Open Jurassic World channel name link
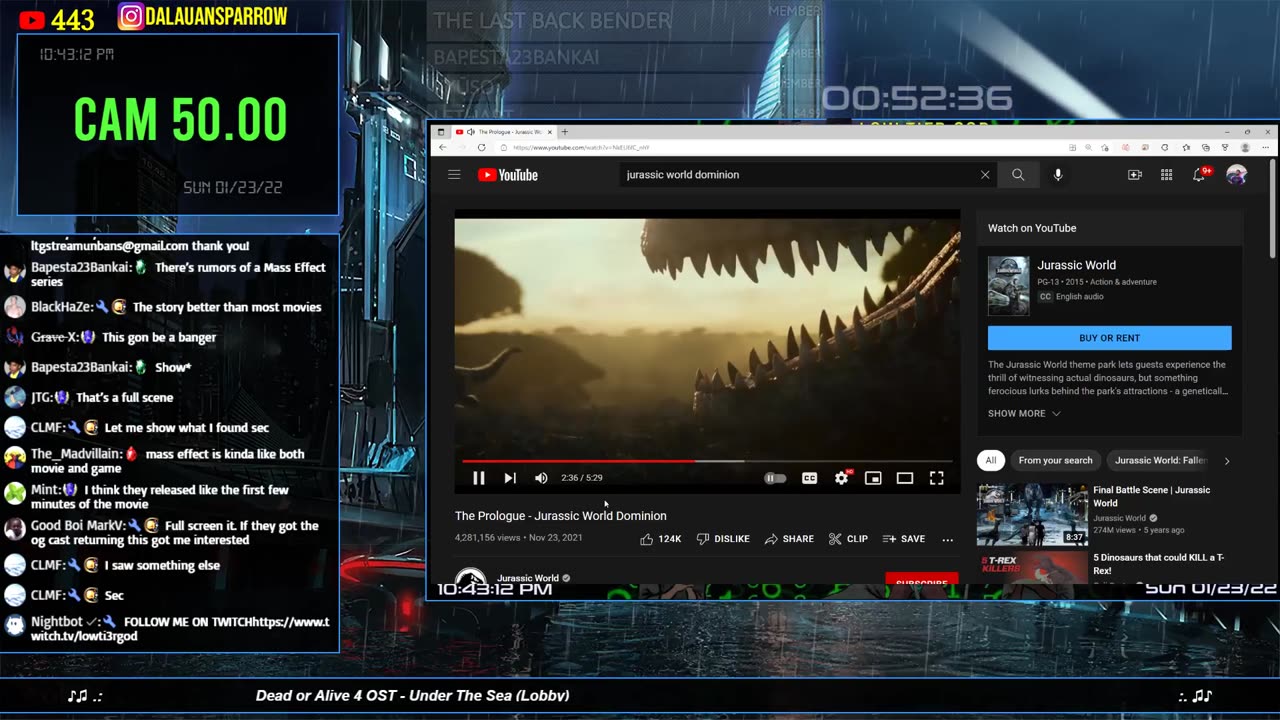The height and width of the screenshot is (720, 1280). tap(527, 578)
